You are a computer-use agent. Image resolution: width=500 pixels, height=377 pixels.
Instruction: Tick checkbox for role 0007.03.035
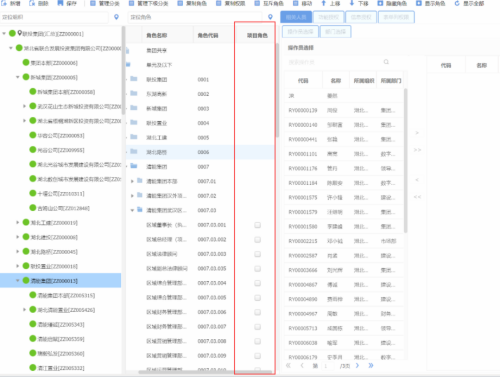tap(257, 269)
